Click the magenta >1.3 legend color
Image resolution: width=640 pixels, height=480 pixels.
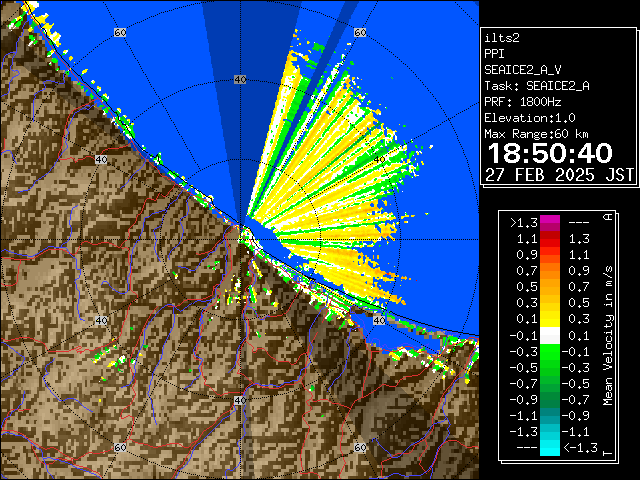[550, 223]
